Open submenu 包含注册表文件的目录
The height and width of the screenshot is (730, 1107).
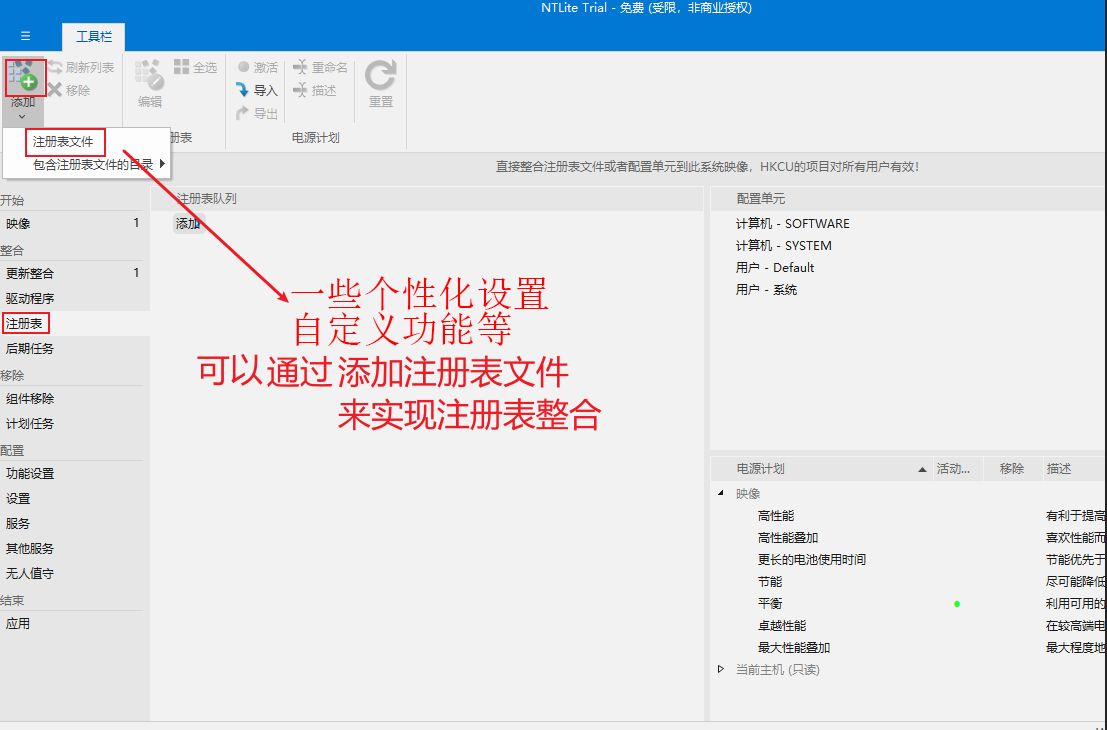[93, 164]
